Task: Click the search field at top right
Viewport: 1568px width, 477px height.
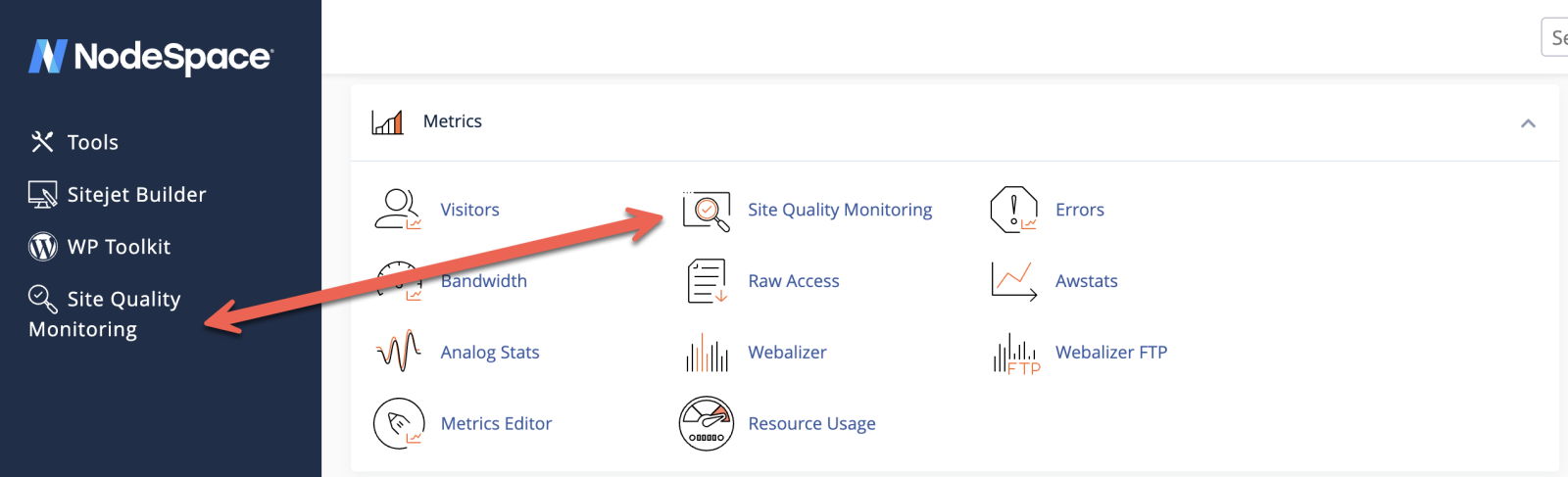Action: (x=1555, y=37)
